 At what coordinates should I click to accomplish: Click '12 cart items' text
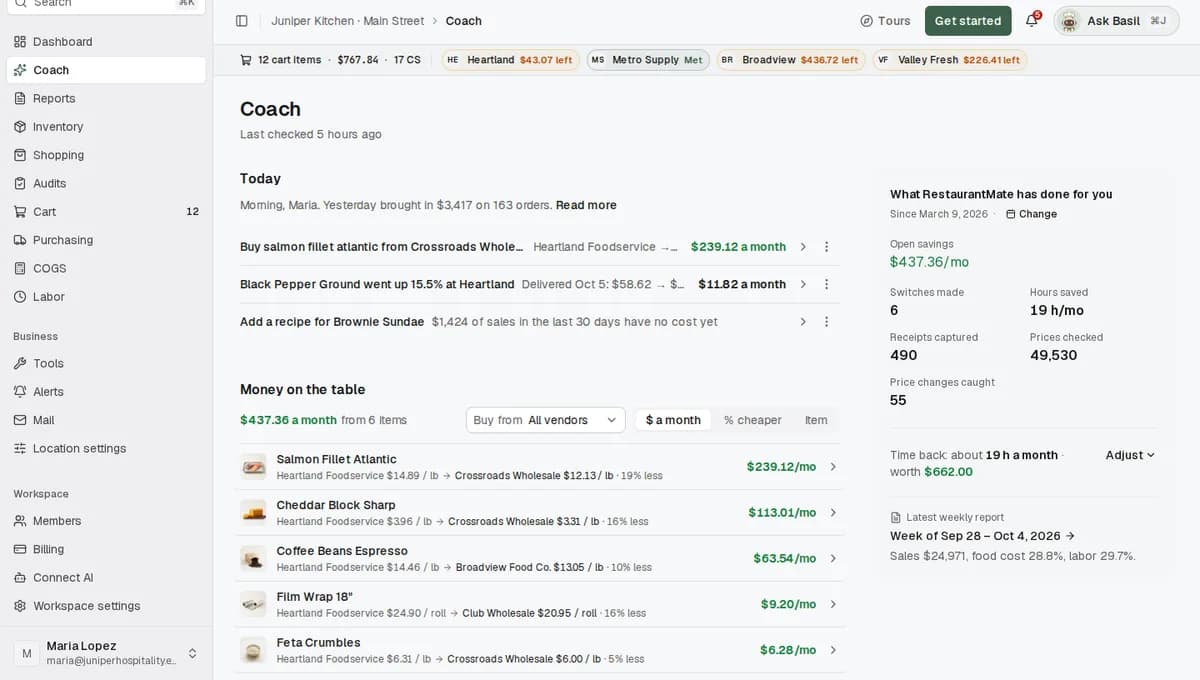290,60
